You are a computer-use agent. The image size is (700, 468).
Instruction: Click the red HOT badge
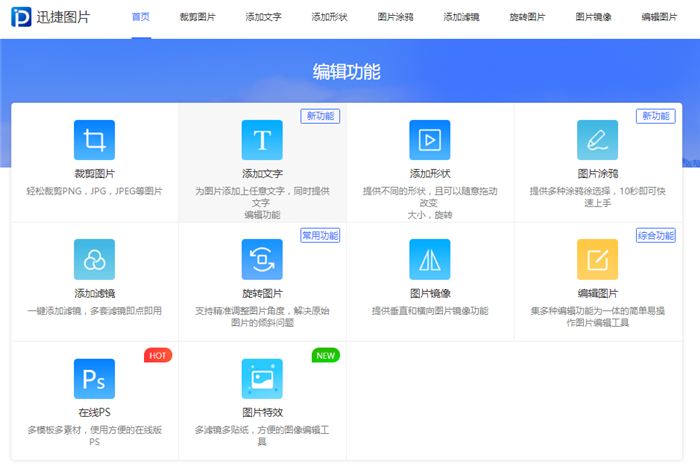point(158,355)
